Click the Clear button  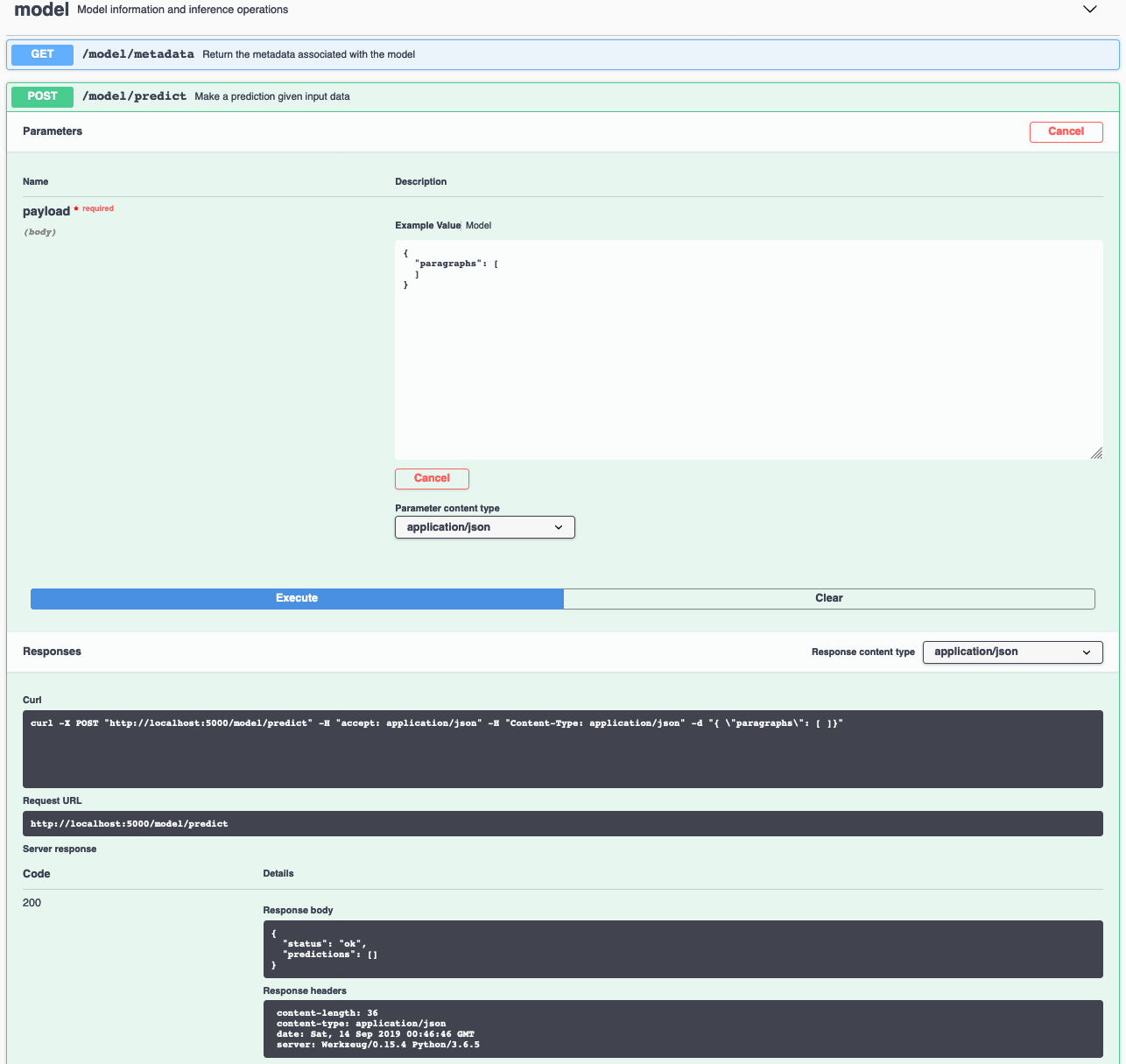pos(828,598)
